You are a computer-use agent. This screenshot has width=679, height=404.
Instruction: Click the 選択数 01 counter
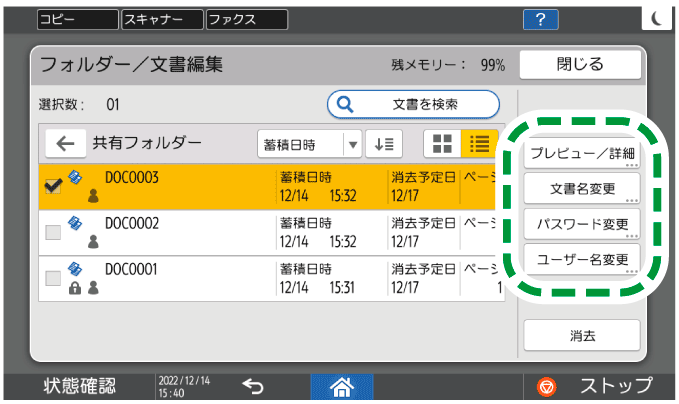pyautogui.click(x=79, y=104)
